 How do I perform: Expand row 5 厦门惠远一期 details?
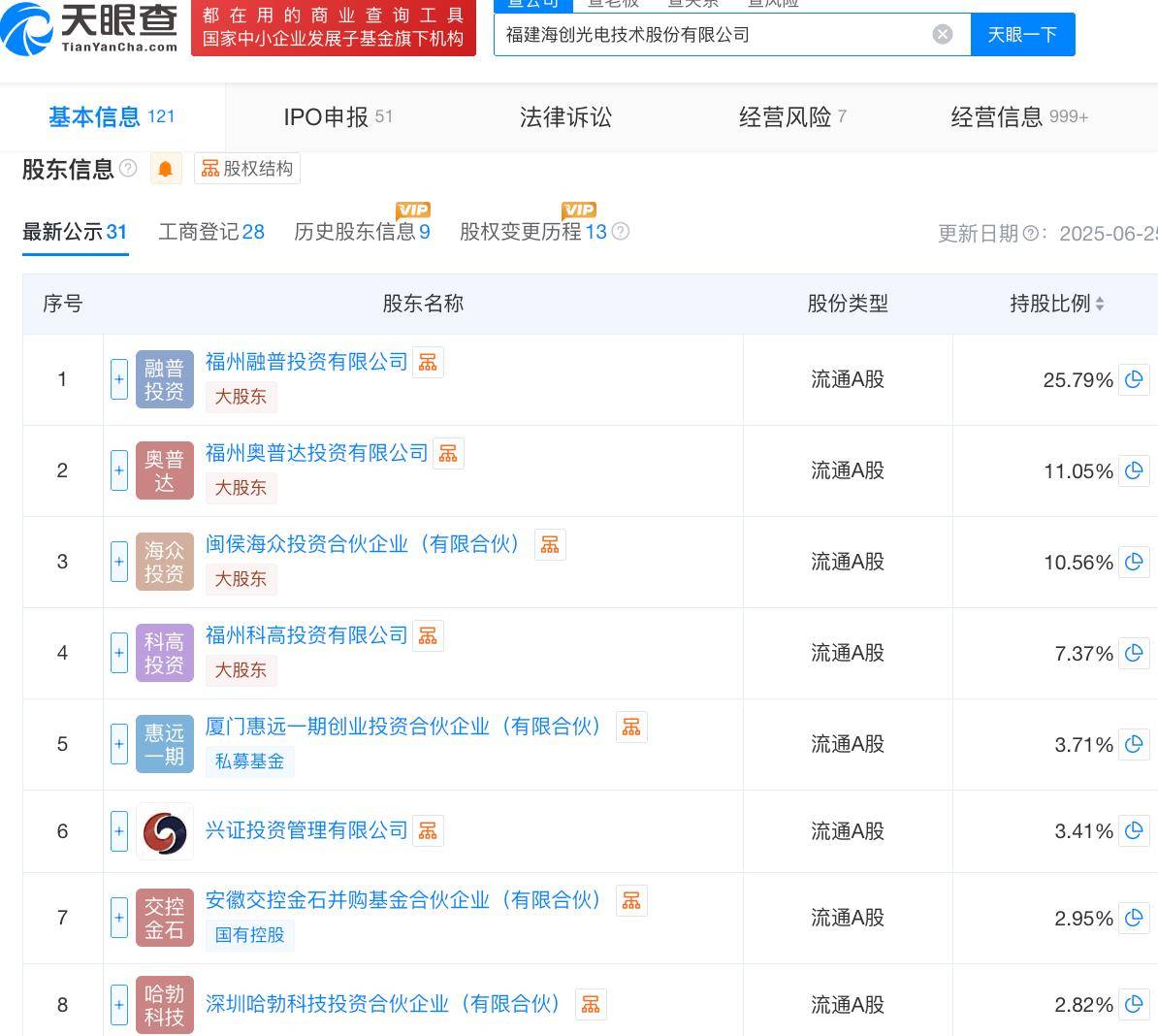click(x=119, y=744)
